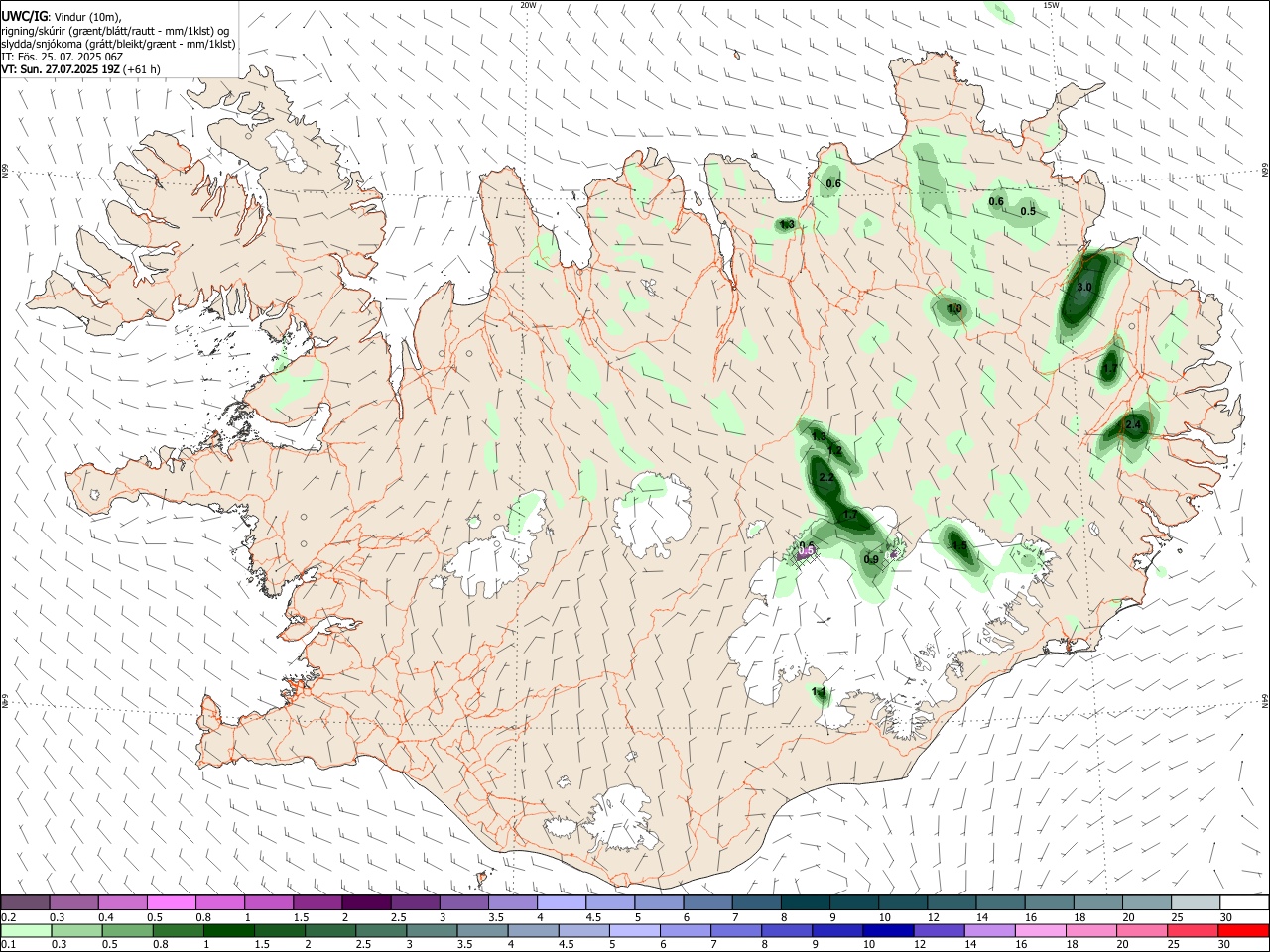Click the 1.5 rainfall value on the map
This screenshot has width=1270, height=952.
pyautogui.click(x=959, y=545)
